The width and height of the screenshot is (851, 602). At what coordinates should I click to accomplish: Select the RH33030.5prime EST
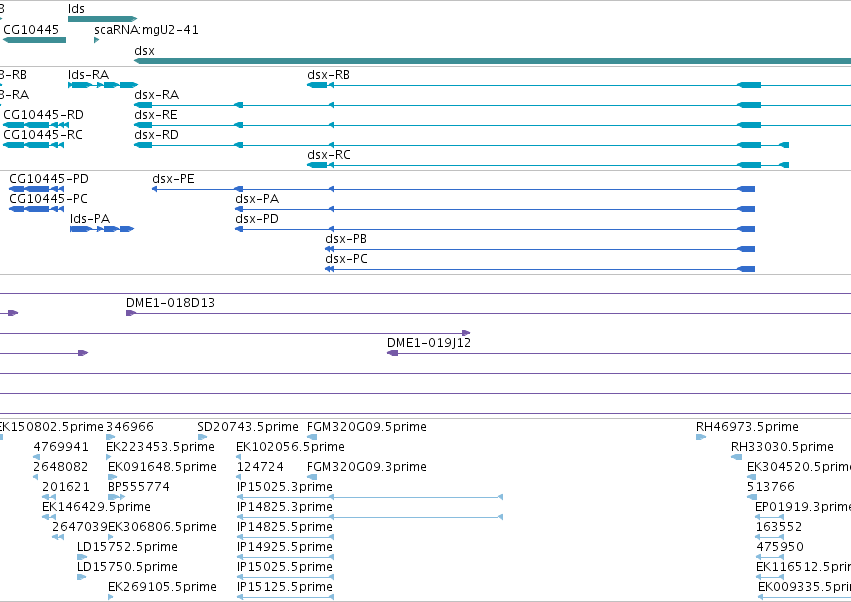tap(736, 457)
